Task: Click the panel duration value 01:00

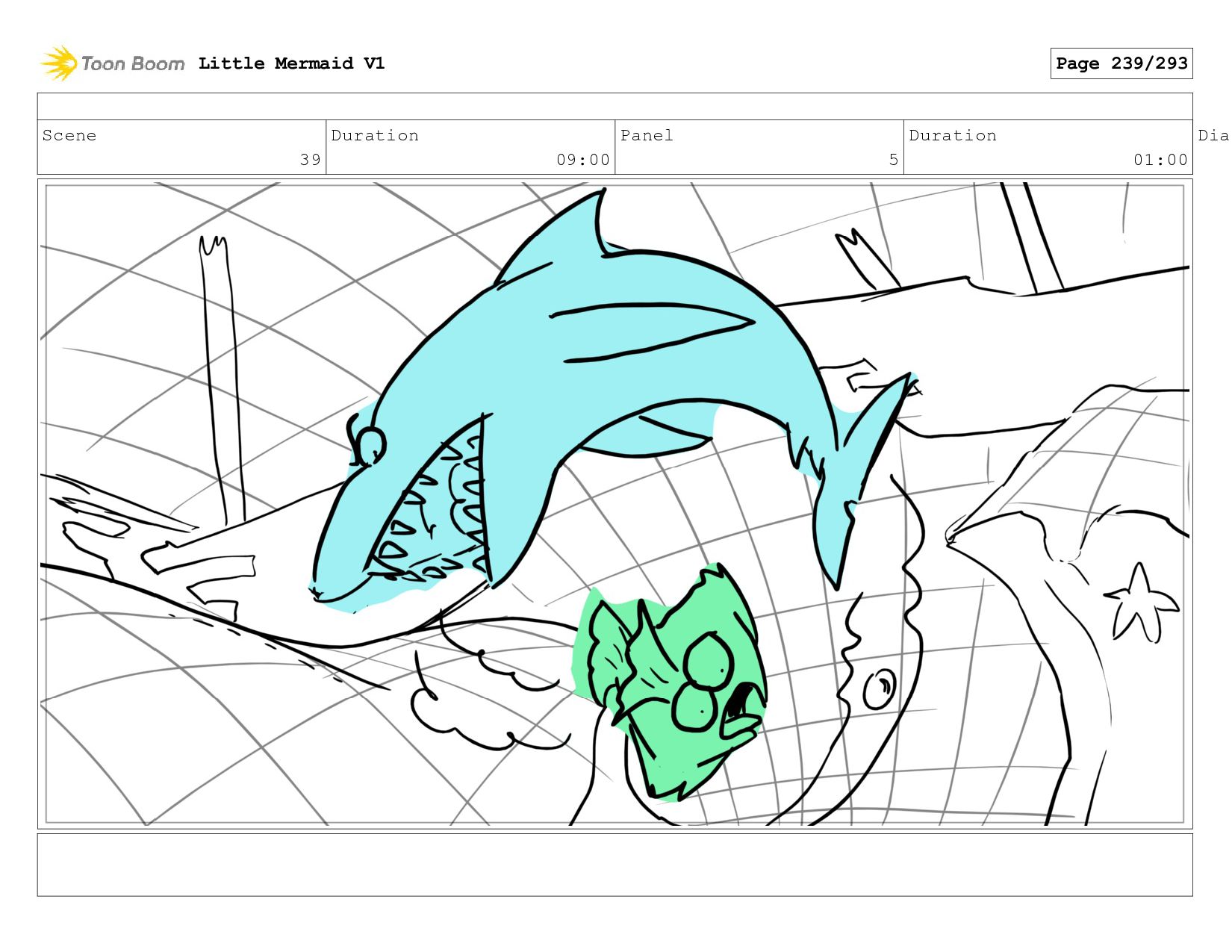Action: click(x=1160, y=160)
